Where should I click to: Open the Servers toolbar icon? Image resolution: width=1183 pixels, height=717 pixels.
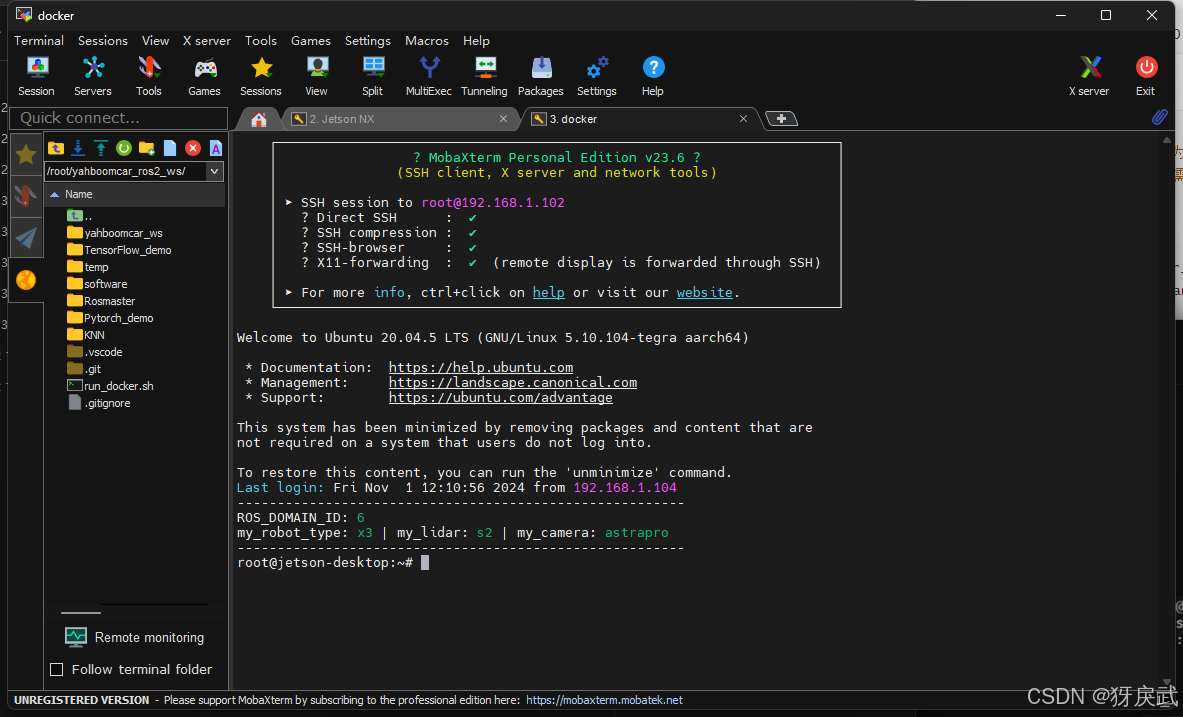tap(93, 76)
